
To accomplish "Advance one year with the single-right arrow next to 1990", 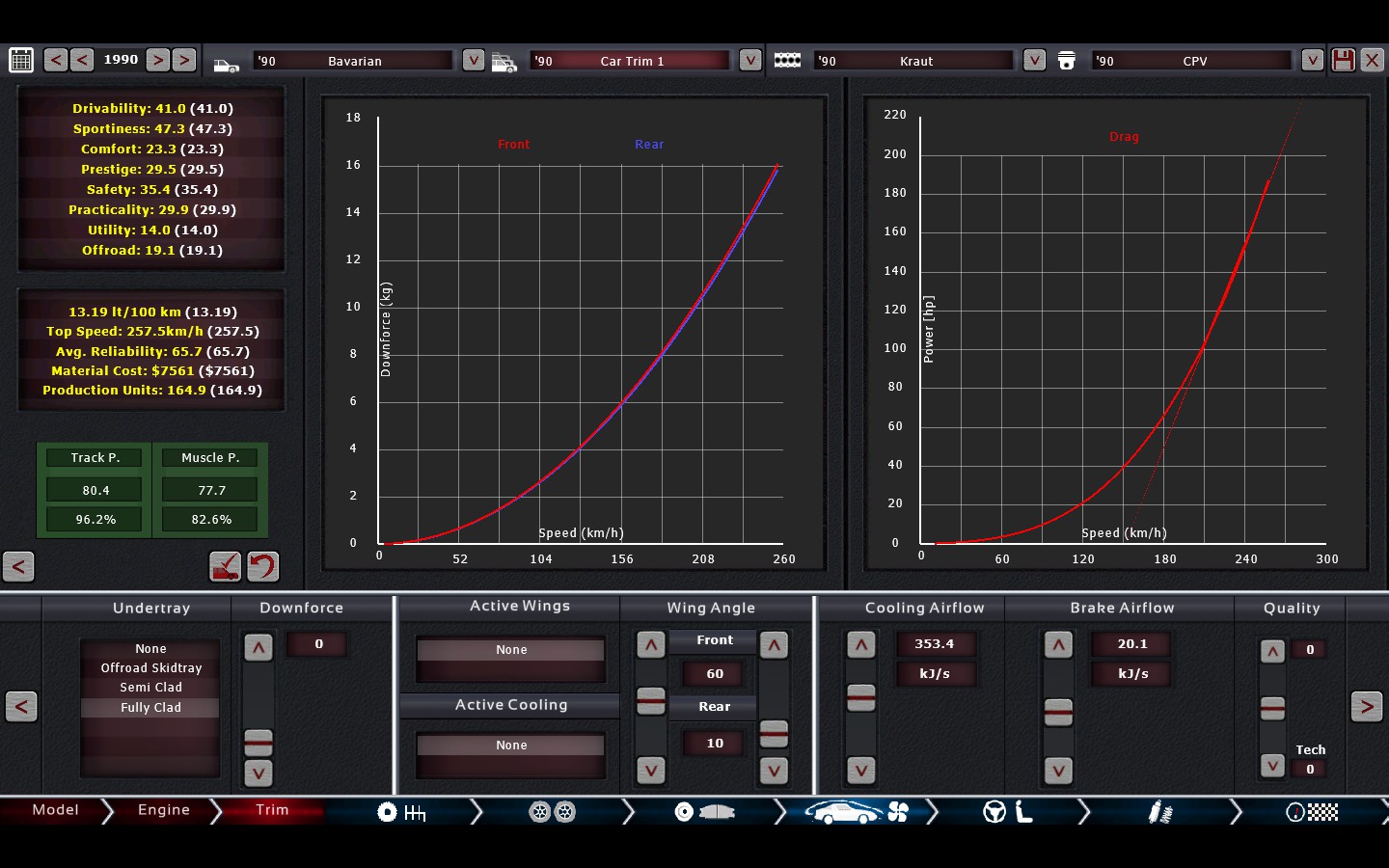I will pos(158,60).
